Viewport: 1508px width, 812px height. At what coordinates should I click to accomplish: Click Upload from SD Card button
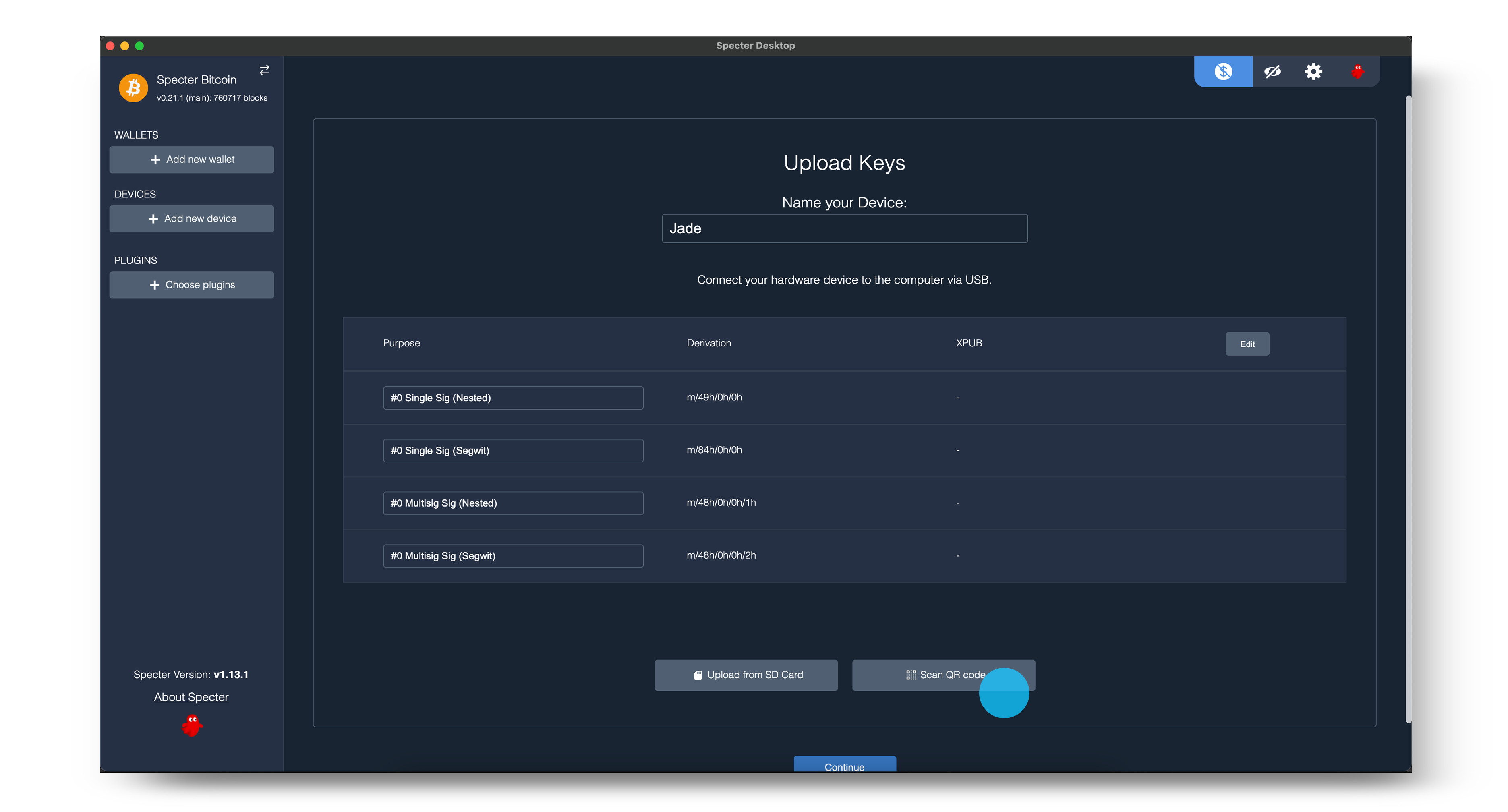click(x=746, y=675)
